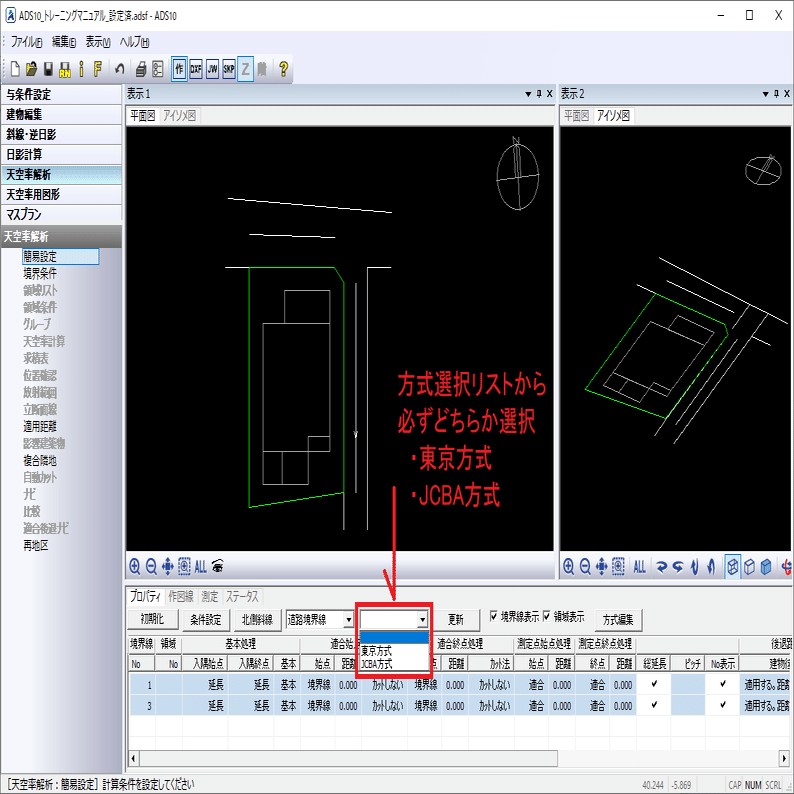
Task: Open the ヘルプ menu
Action: tap(134, 42)
